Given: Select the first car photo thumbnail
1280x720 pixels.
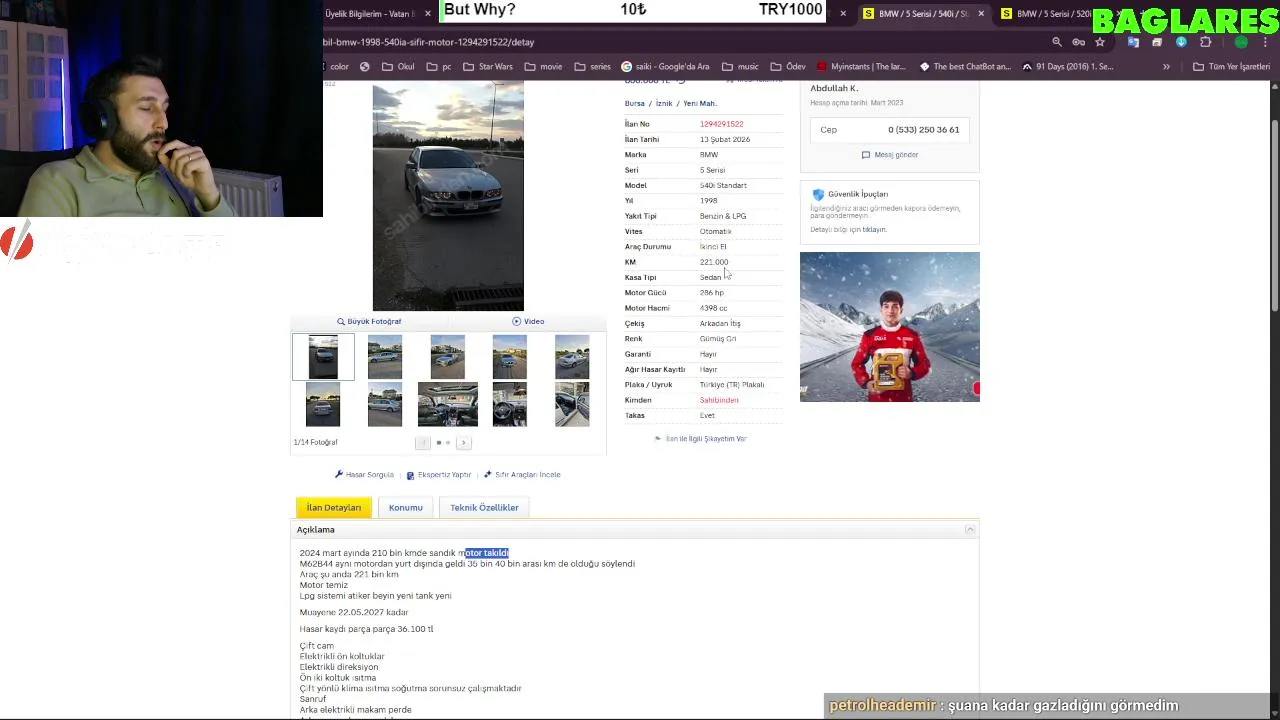Looking at the screenshot, I should 323,357.
